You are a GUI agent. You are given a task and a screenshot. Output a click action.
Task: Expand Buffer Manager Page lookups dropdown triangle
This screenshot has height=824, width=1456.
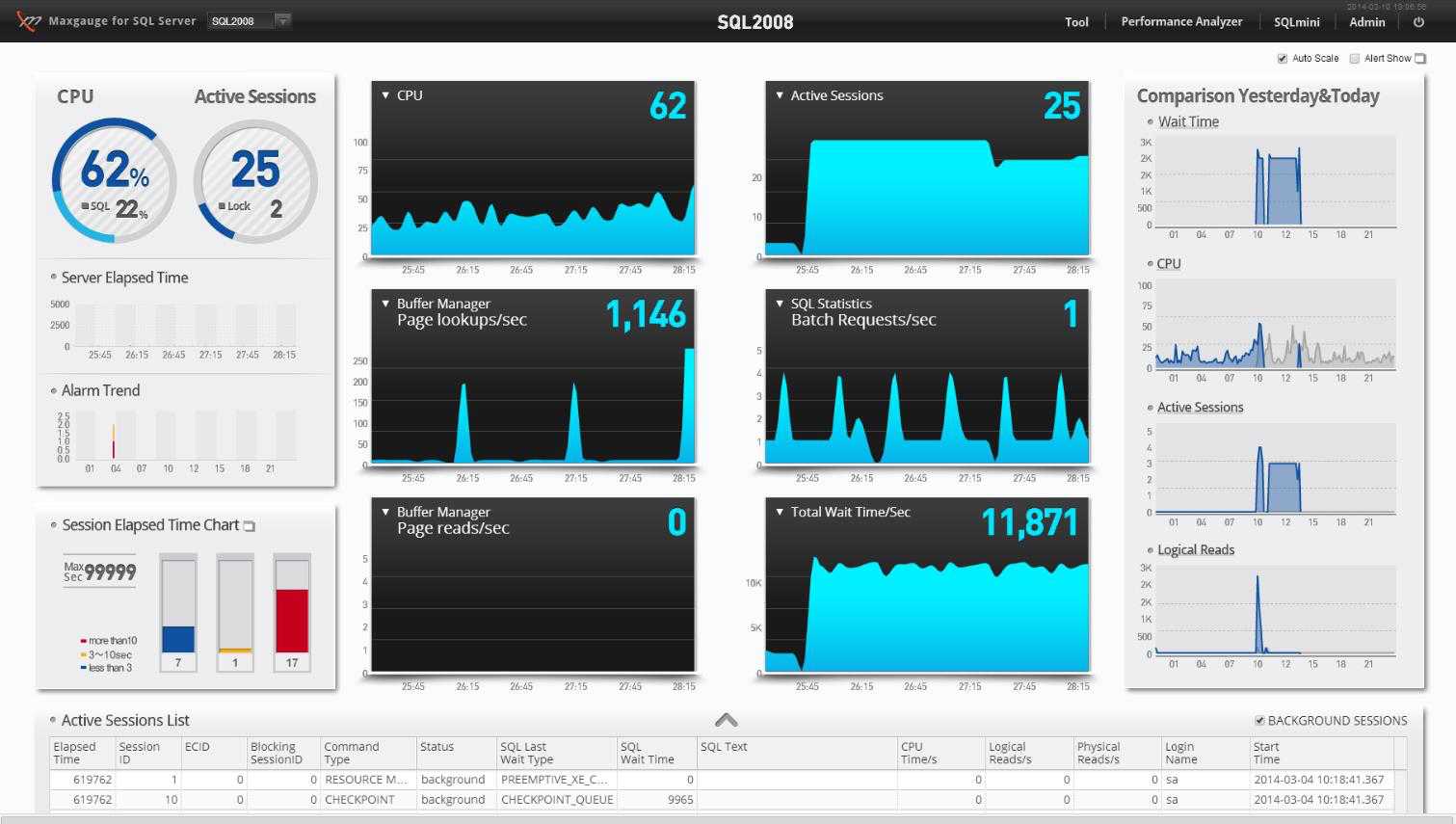[x=385, y=304]
